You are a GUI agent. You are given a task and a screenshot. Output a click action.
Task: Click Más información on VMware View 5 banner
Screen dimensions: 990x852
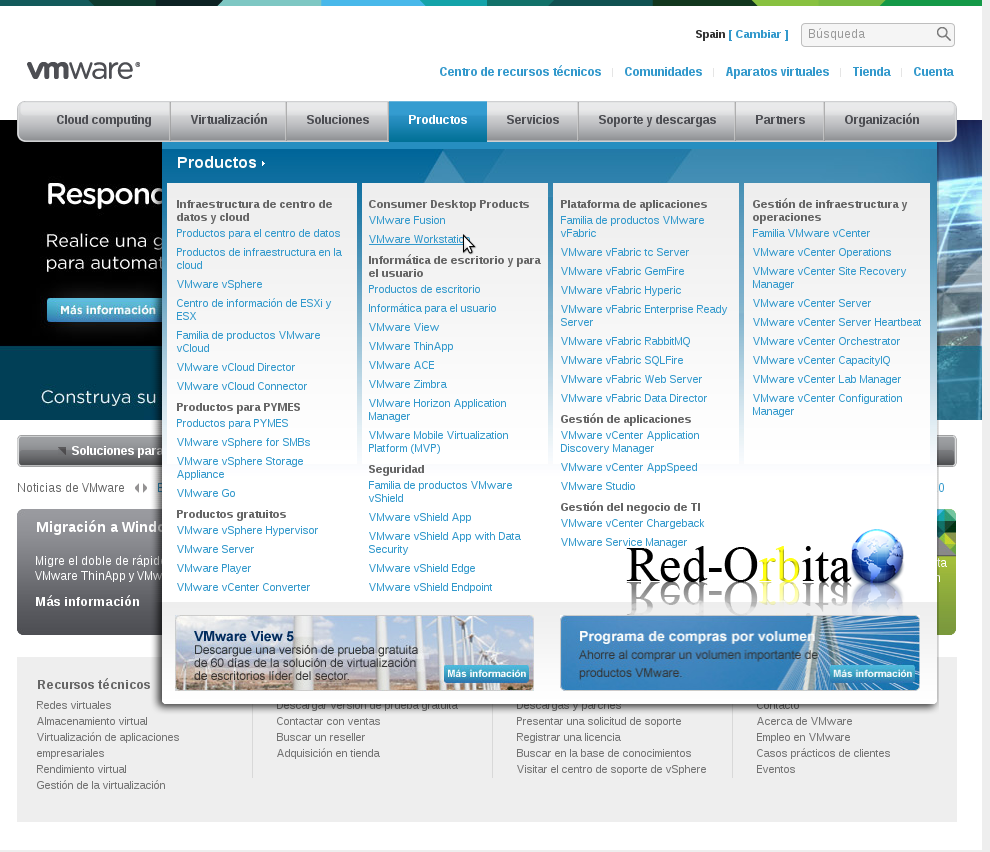point(486,674)
